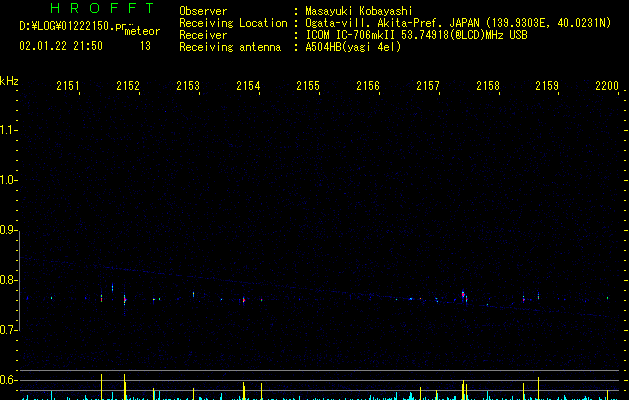629x400 pixels.
Task: Click frequency axis label 1.1
Action: [8, 130]
